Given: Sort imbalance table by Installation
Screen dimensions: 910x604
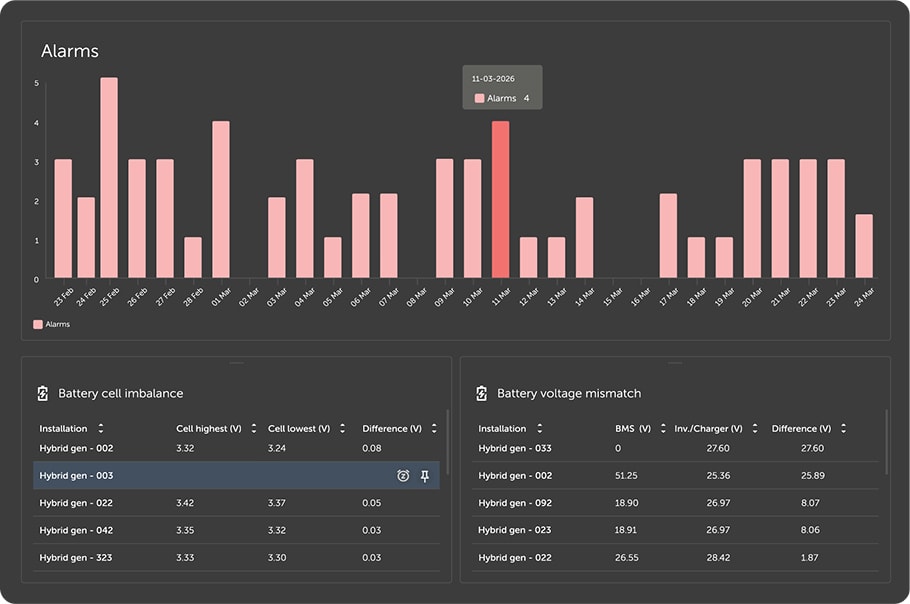Looking at the screenshot, I should click(100, 428).
